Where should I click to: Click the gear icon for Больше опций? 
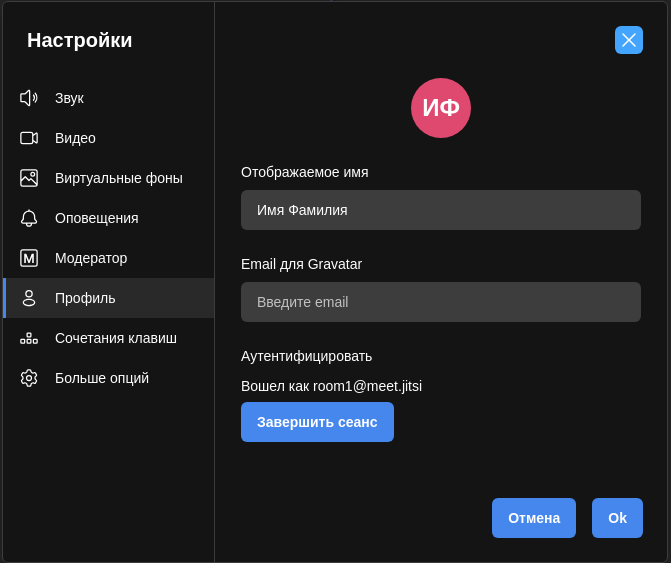click(28, 378)
